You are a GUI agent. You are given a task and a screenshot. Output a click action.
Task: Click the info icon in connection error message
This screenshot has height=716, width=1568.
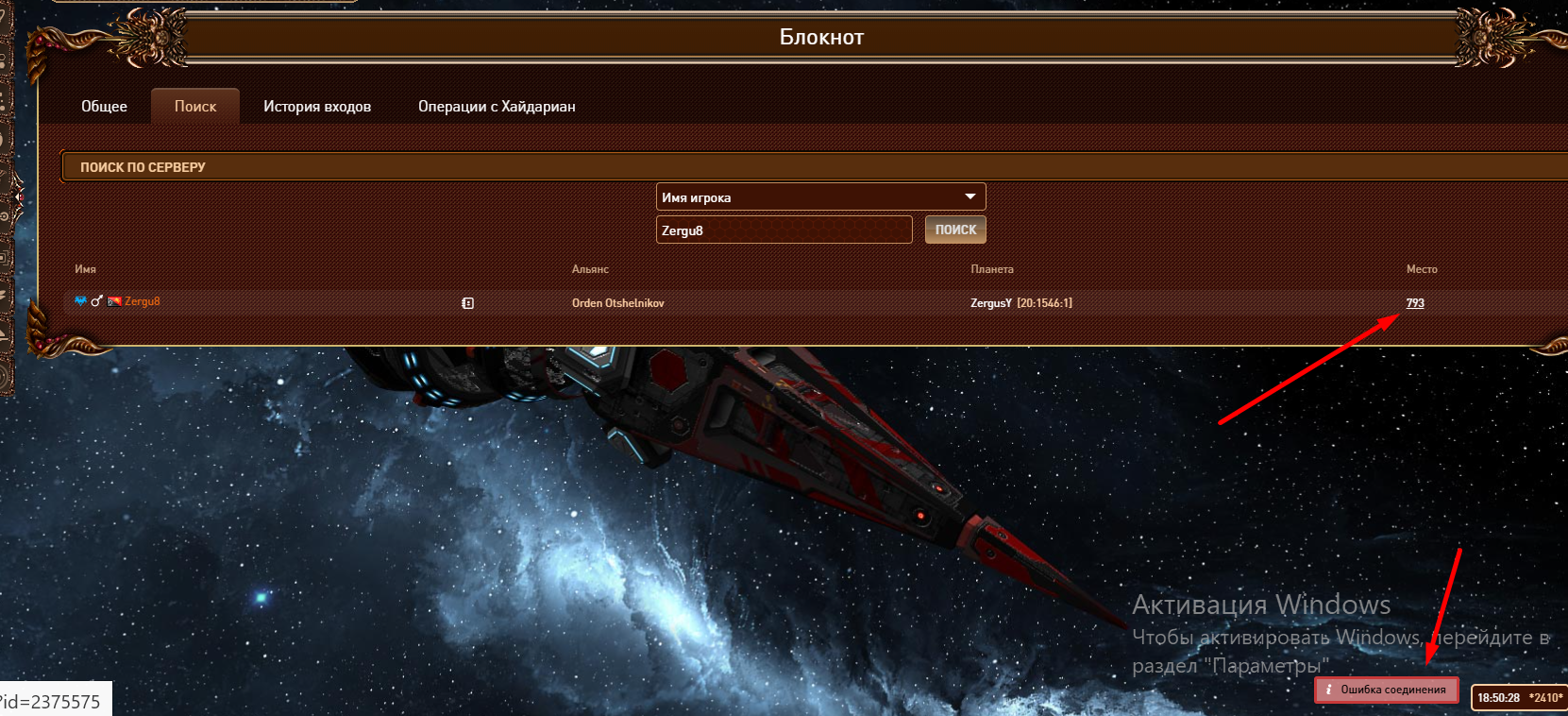[x=1328, y=690]
